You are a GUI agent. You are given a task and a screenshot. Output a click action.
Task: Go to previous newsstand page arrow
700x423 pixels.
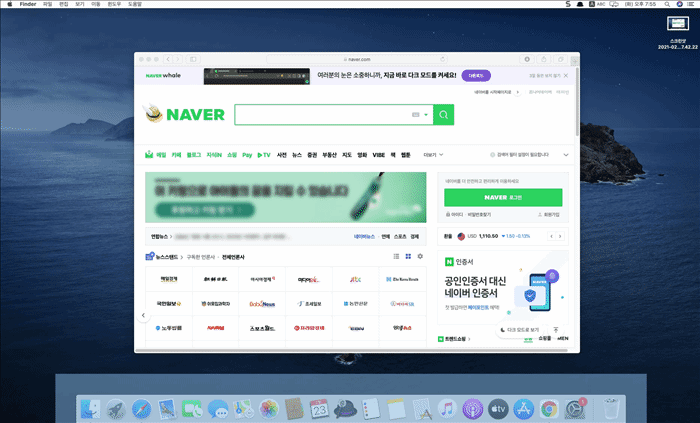click(x=143, y=315)
